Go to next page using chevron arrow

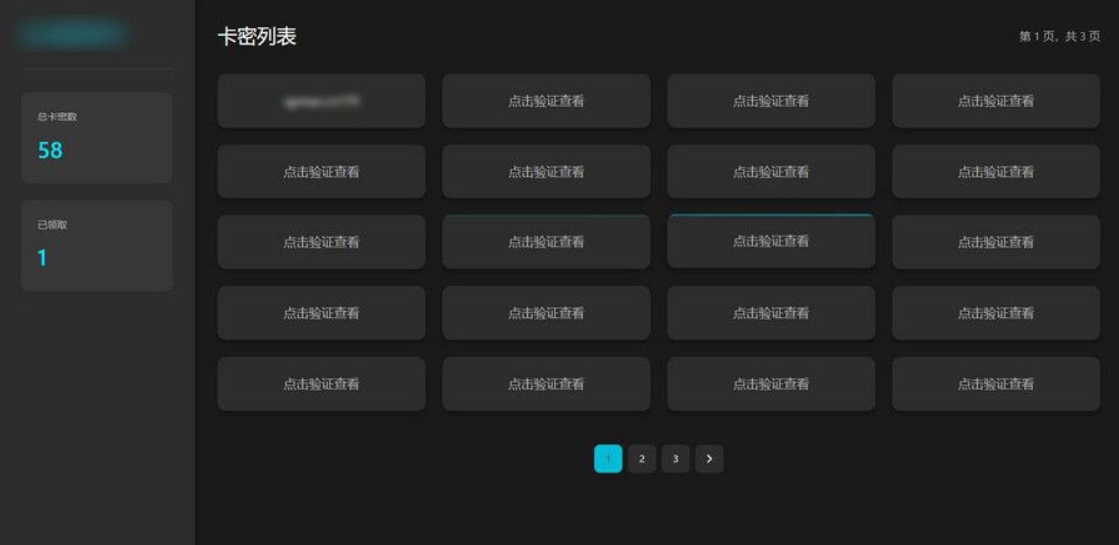pyautogui.click(x=709, y=459)
